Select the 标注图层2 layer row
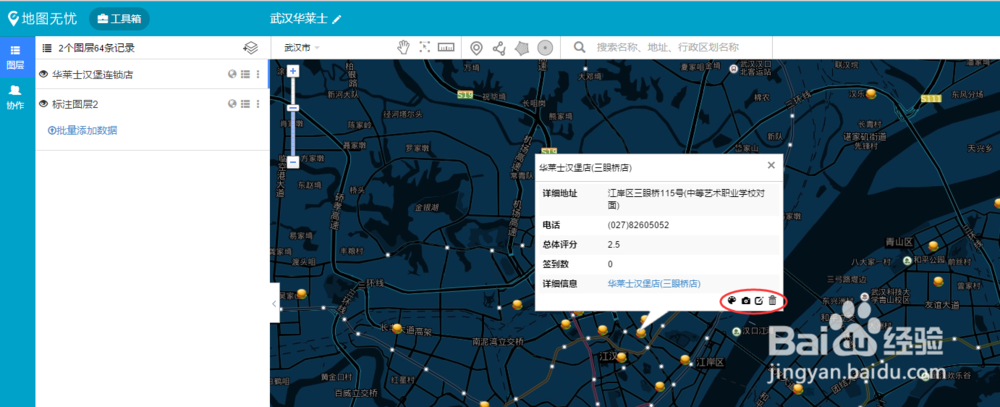1000x407 pixels. [152, 104]
